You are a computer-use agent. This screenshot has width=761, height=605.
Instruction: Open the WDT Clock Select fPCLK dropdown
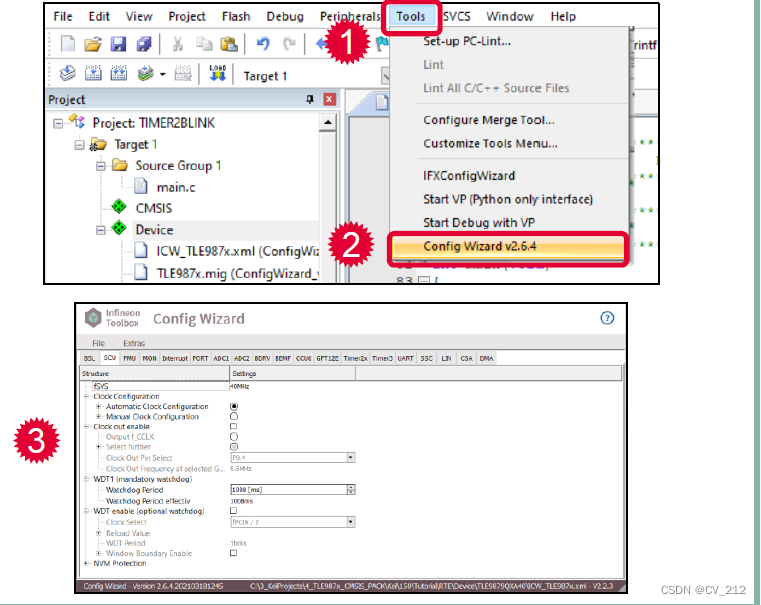pyautogui.click(x=350, y=522)
